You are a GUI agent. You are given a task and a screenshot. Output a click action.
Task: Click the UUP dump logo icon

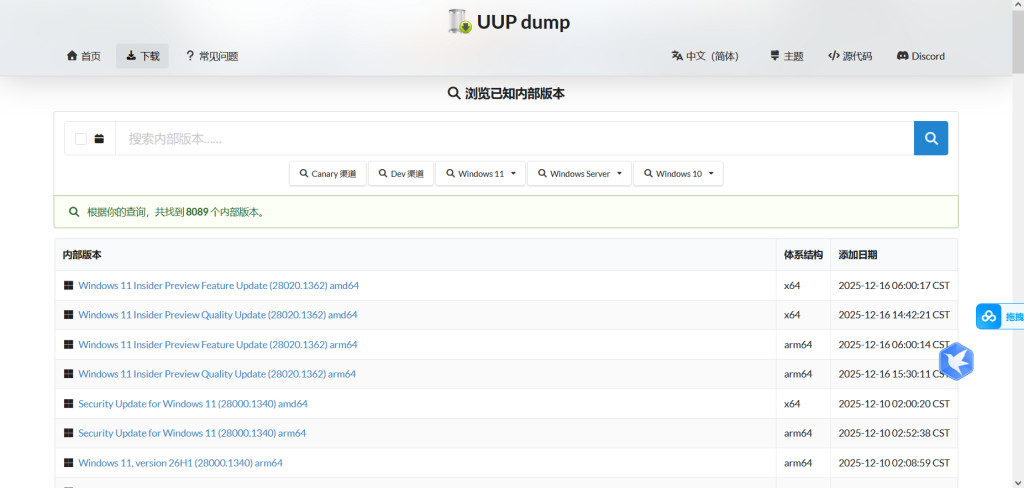[x=459, y=21]
